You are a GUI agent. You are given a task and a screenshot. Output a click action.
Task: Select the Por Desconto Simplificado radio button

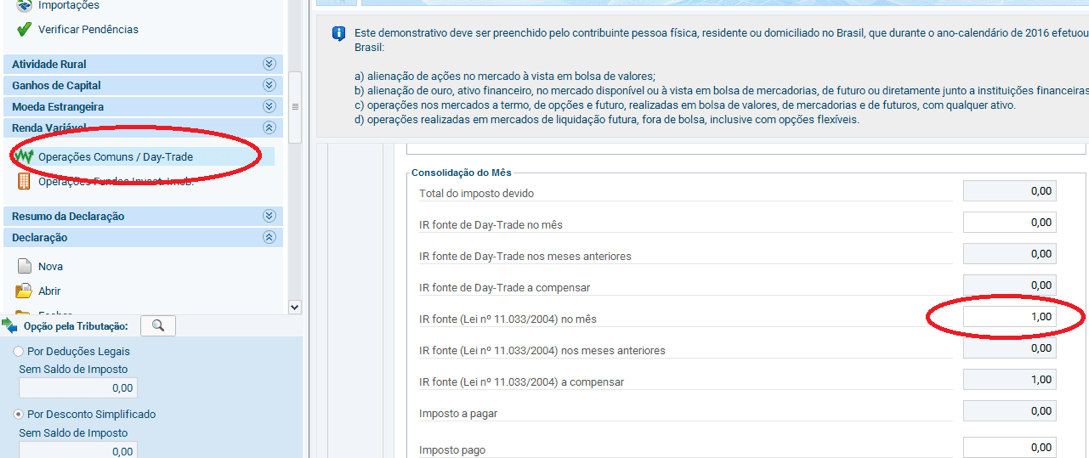[x=19, y=414]
